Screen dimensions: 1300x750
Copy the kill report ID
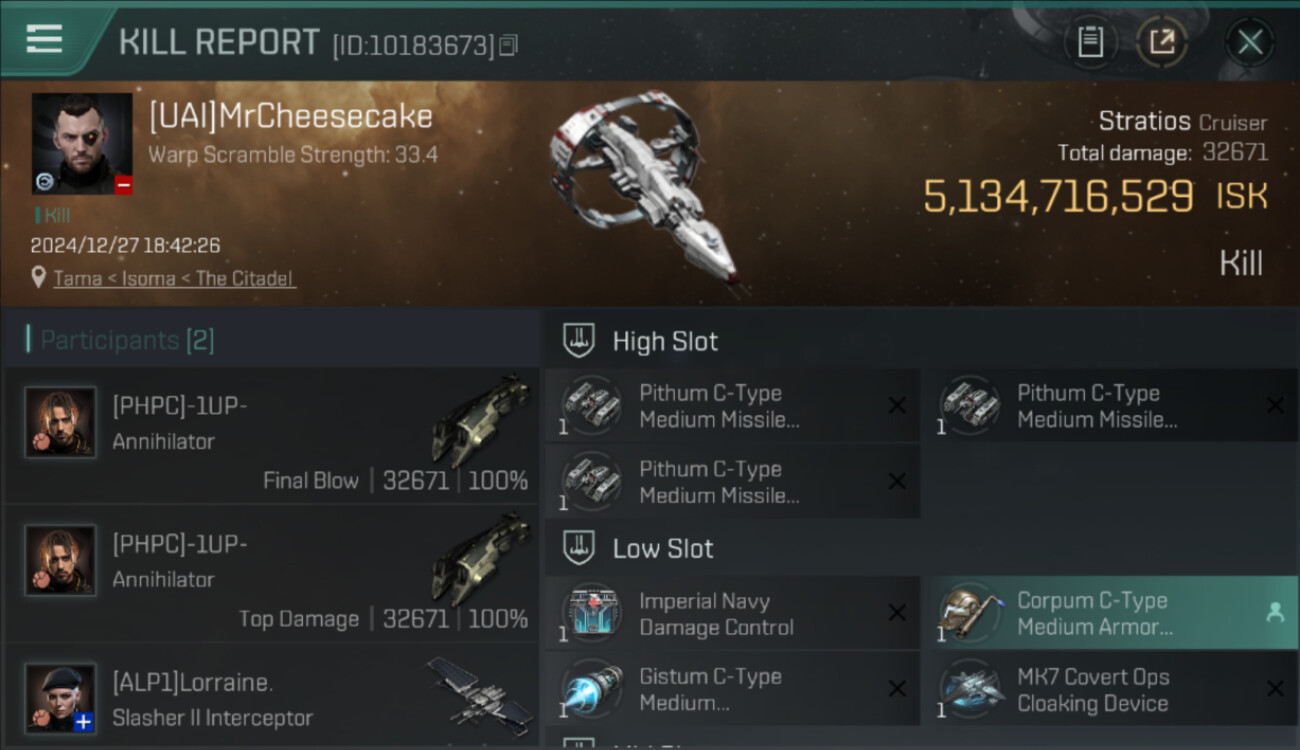pos(508,45)
